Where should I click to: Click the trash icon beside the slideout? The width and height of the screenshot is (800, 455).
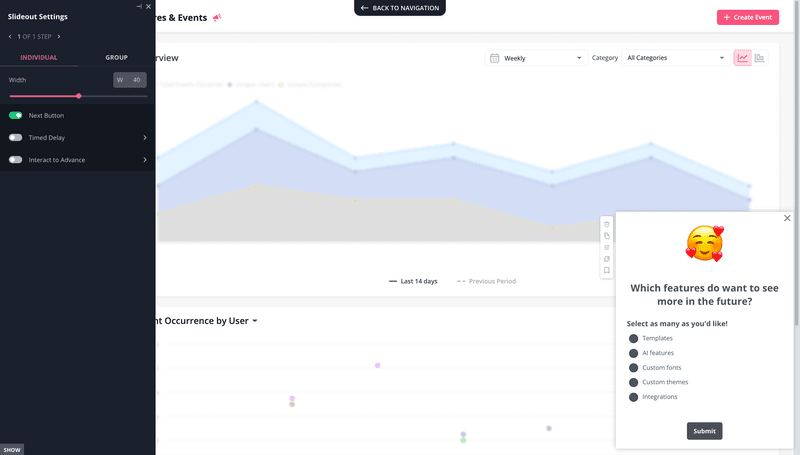click(x=606, y=223)
